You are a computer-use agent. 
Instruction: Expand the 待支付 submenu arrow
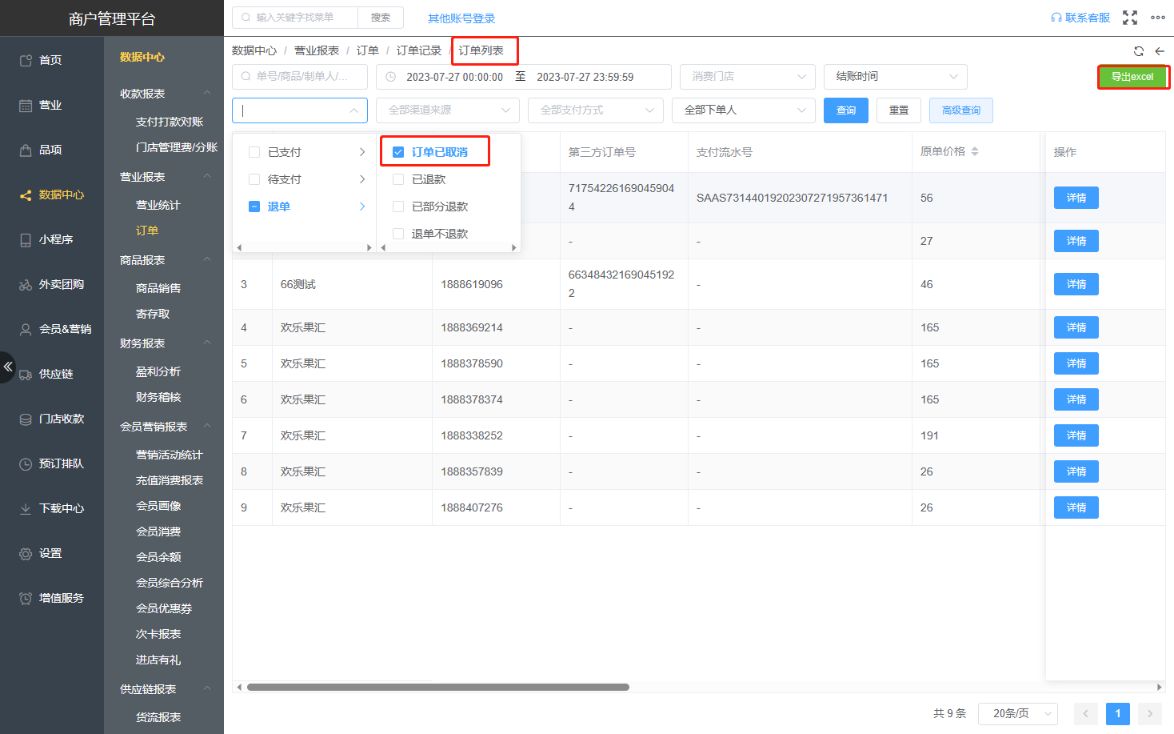[362, 179]
